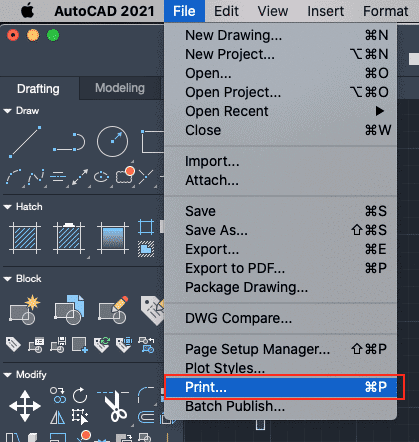Select the Circle draw tool
This screenshot has width=419, height=442.
pos(112,142)
